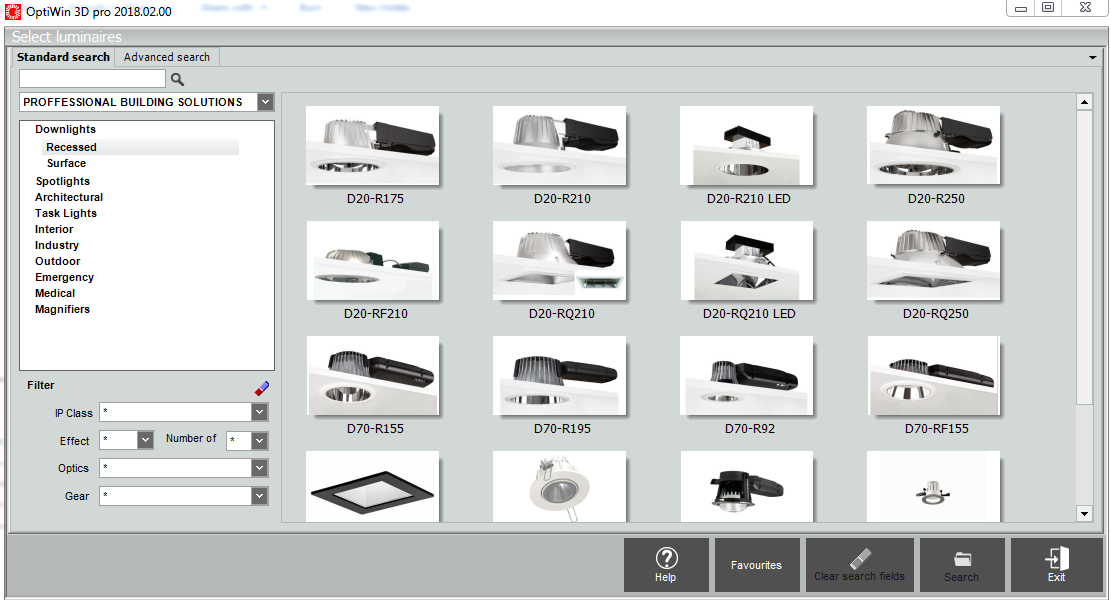The width and height of the screenshot is (1111, 600).
Task: Select Surface under Downlights
Action: point(66,163)
